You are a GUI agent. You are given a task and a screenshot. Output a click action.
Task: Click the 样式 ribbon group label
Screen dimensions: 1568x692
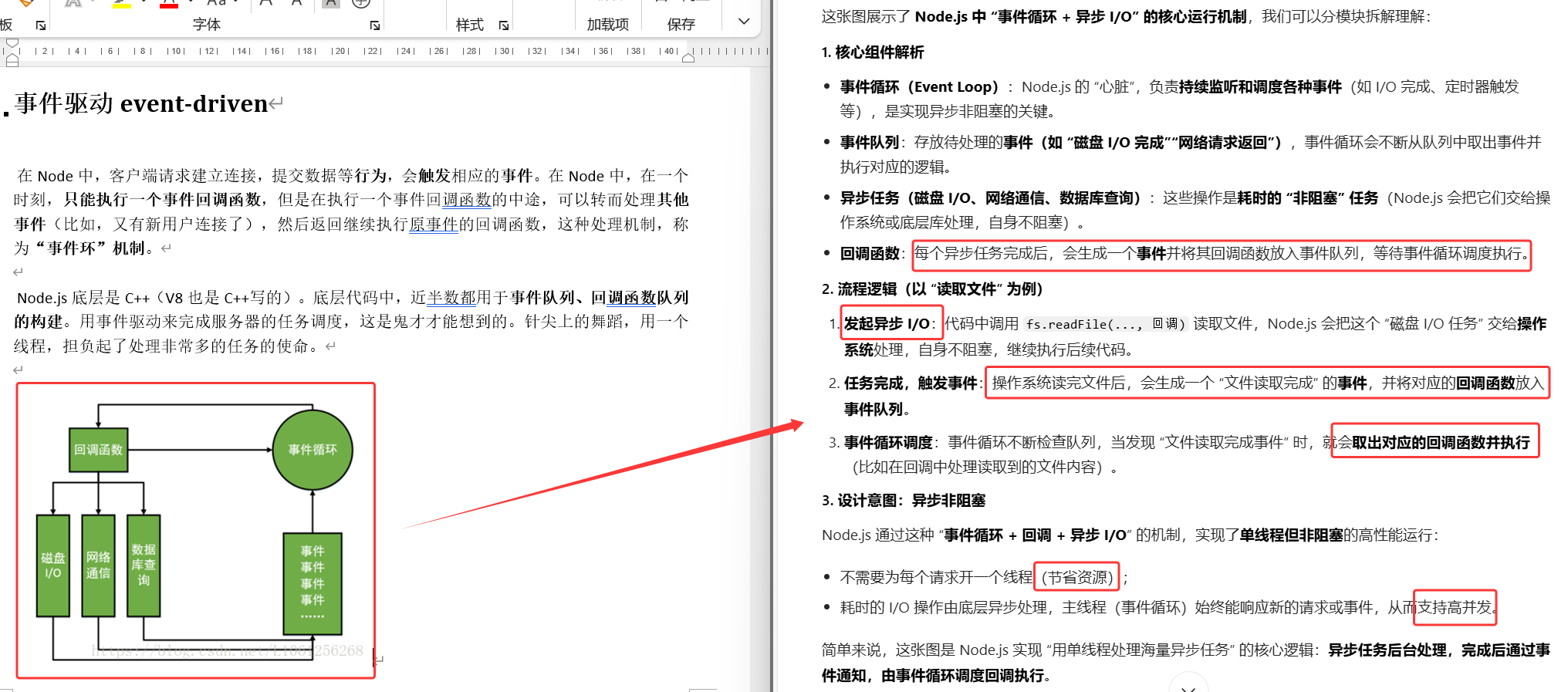tap(470, 25)
